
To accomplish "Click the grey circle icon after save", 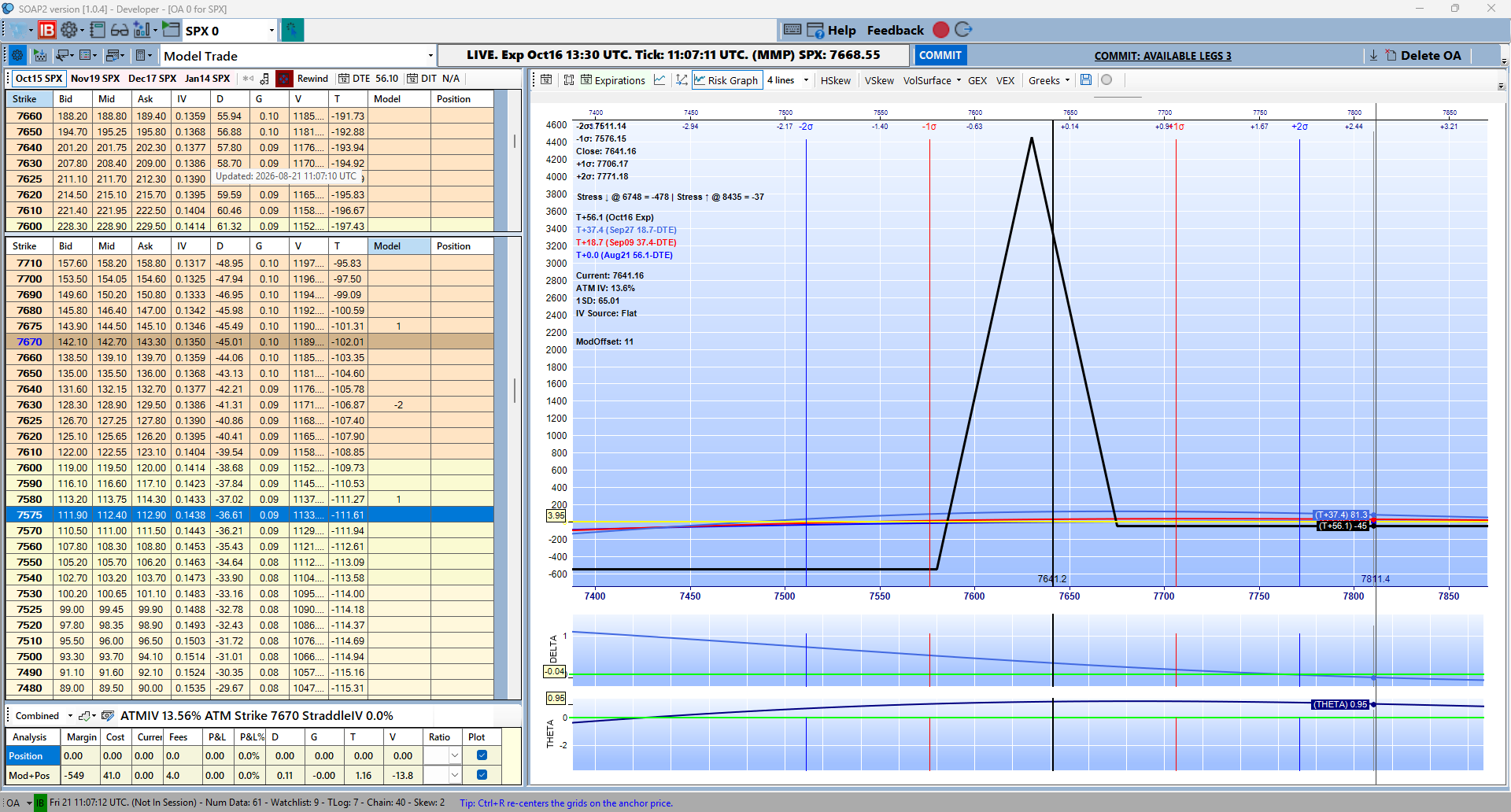I will [x=1106, y=79].
